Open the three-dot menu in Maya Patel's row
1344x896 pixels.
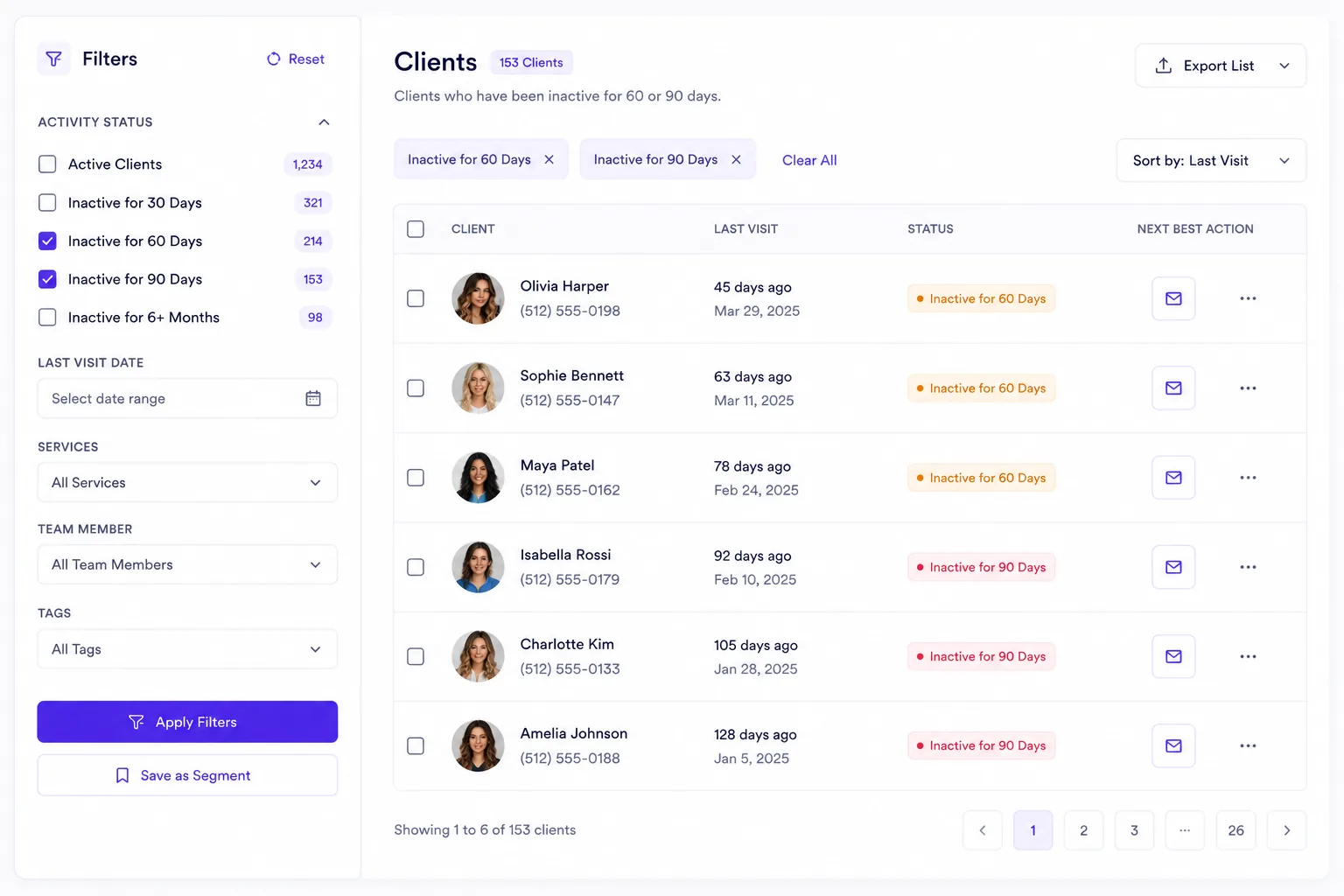pyautogui.click(x=1248, y=478)
